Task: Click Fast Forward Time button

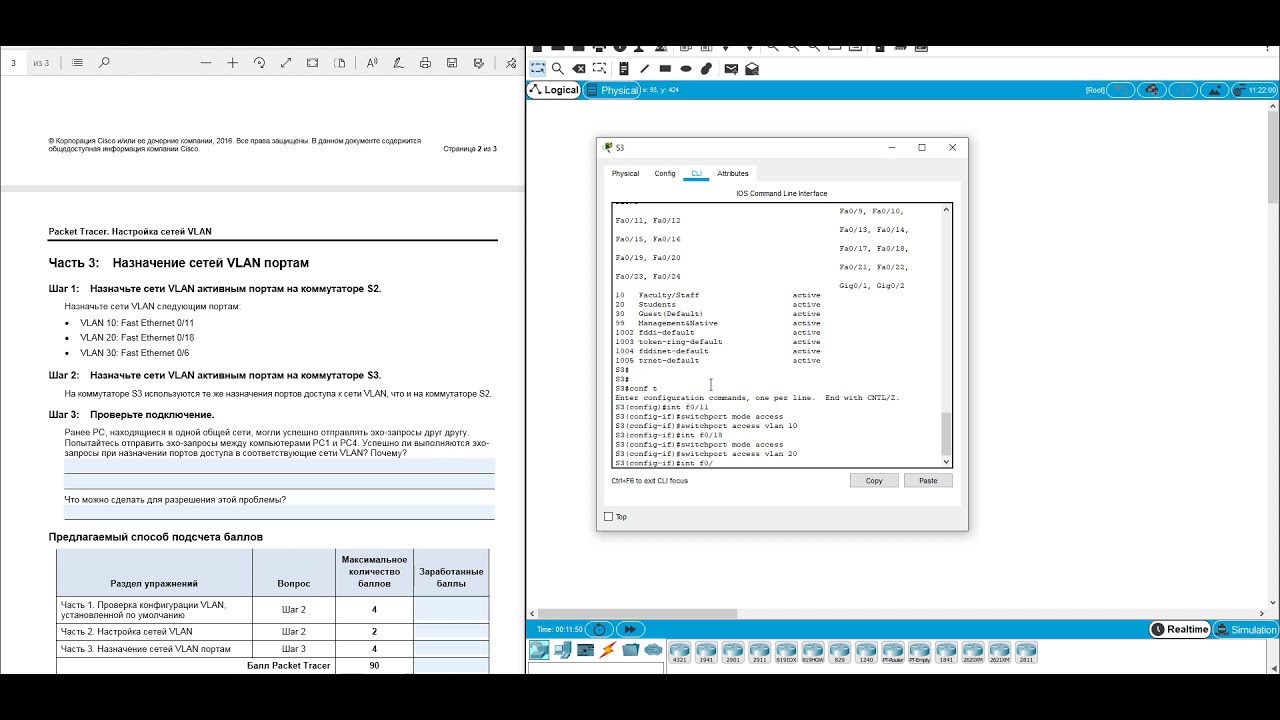Action: tap(630, 630)
